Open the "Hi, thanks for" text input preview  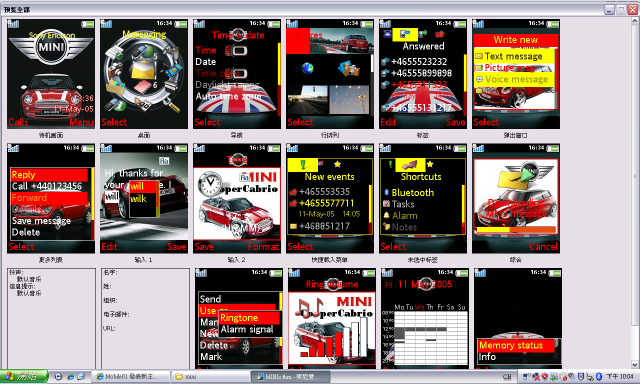pyautogui.click(x=144, y=198)
